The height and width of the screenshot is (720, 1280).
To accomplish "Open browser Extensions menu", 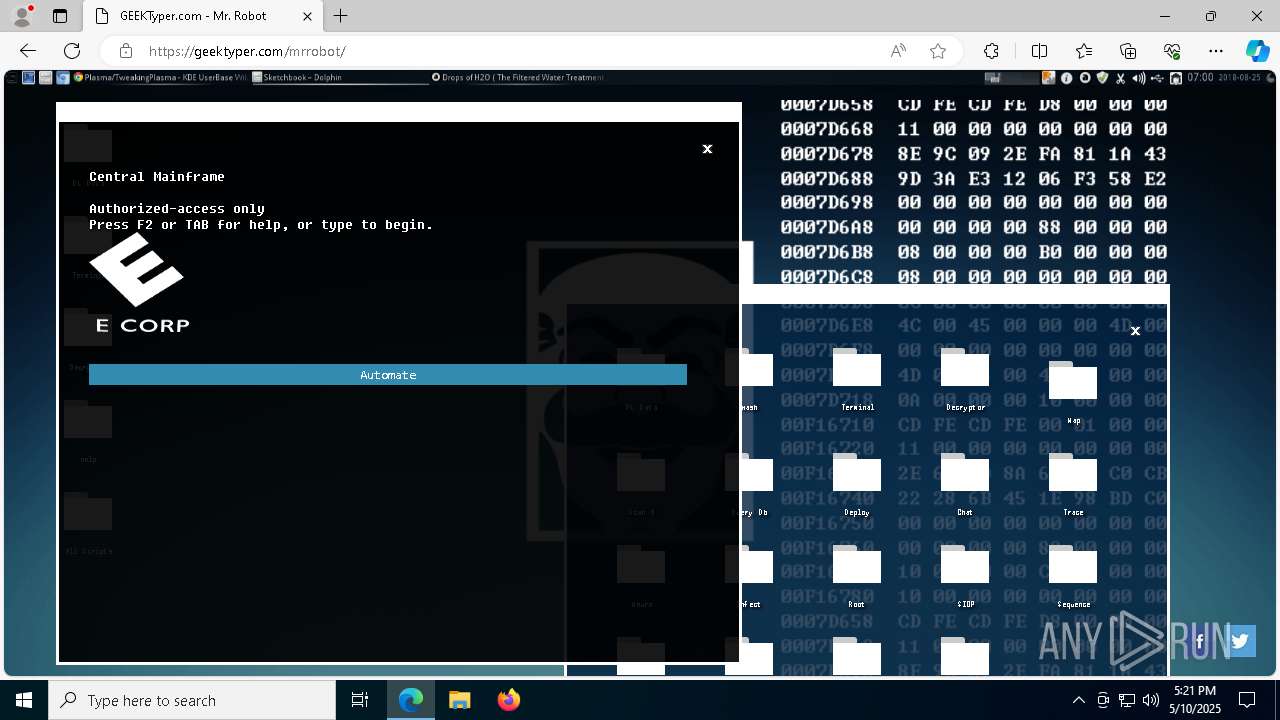I will 991,51.
